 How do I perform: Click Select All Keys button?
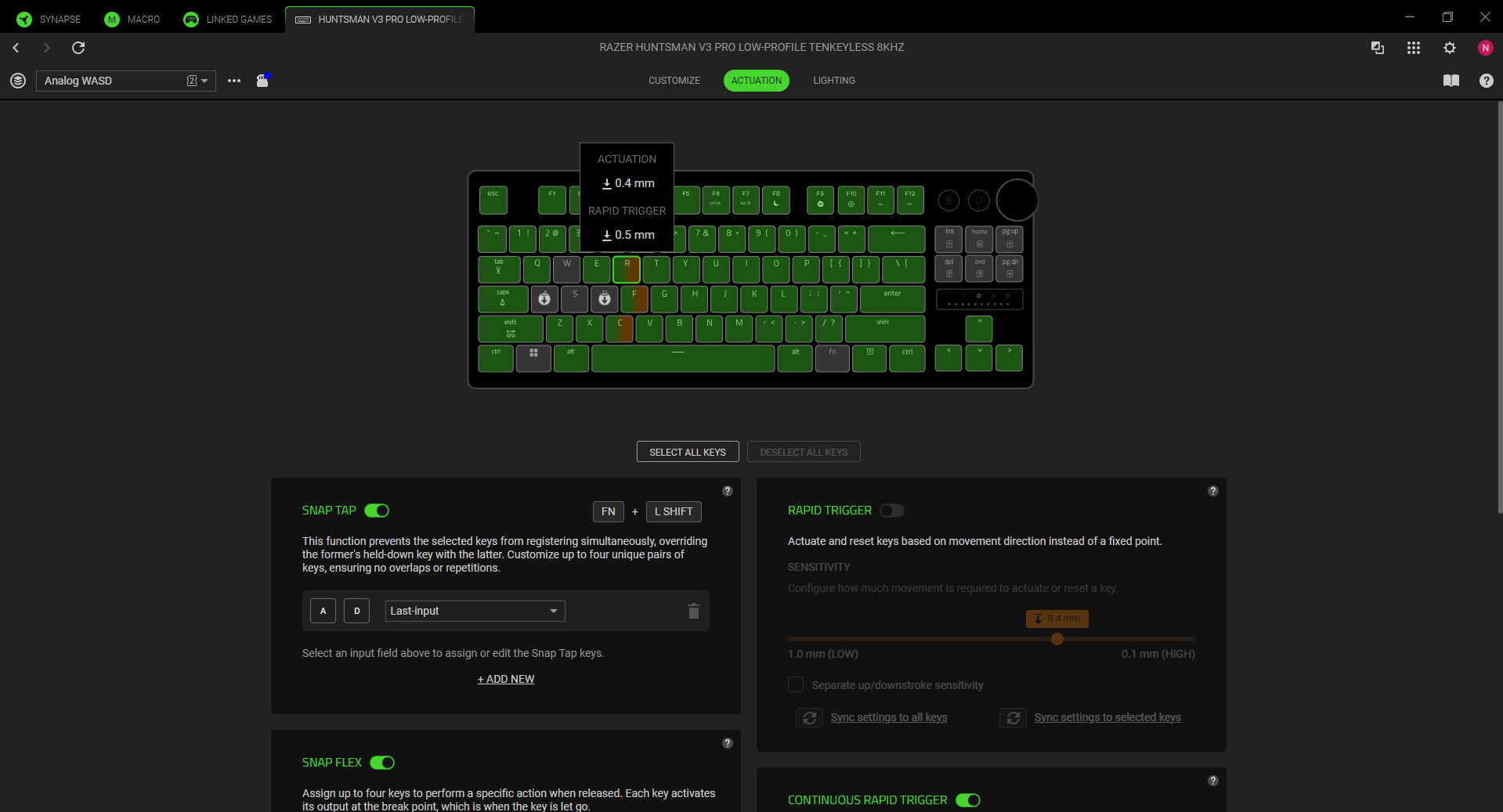[688, 452]
